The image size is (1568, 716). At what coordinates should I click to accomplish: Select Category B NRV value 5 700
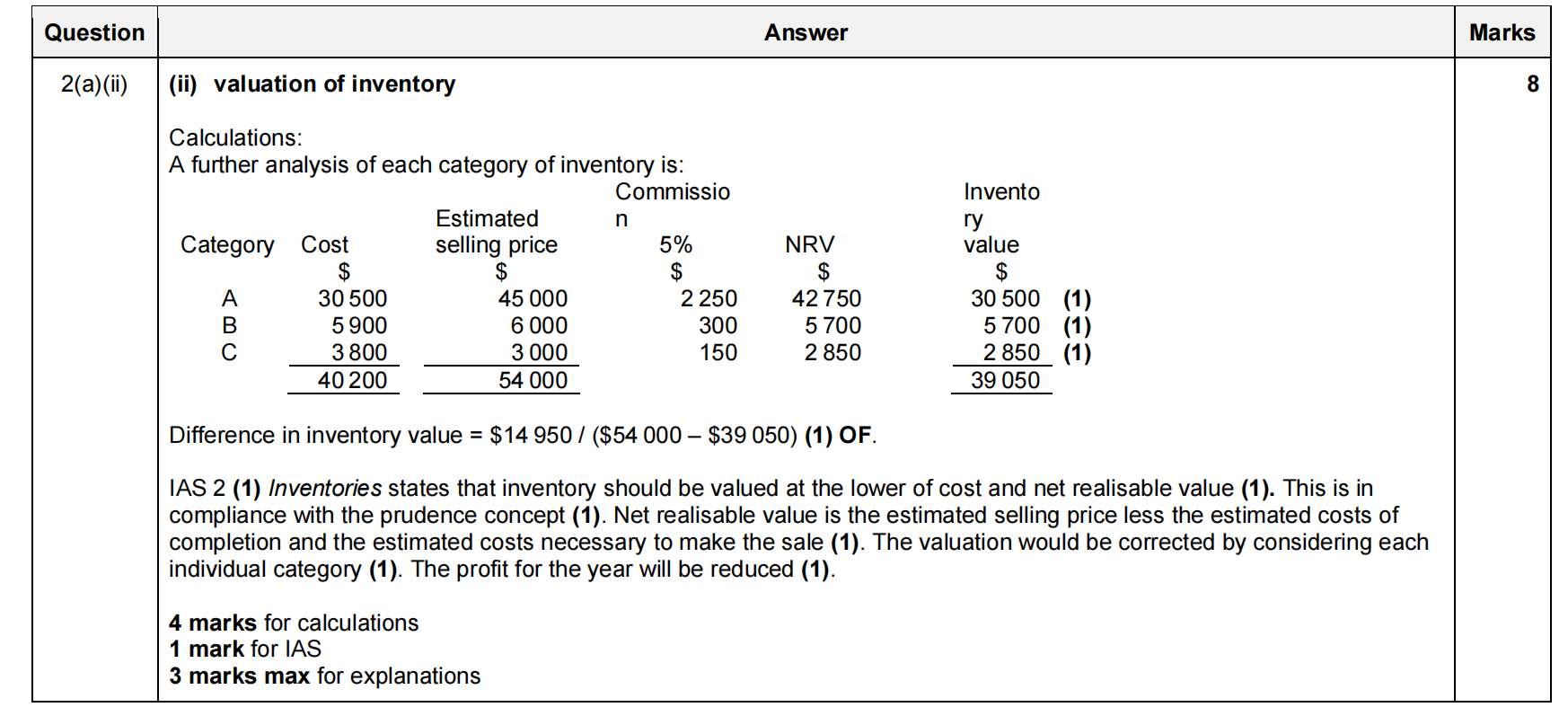[x=832, y=325]
